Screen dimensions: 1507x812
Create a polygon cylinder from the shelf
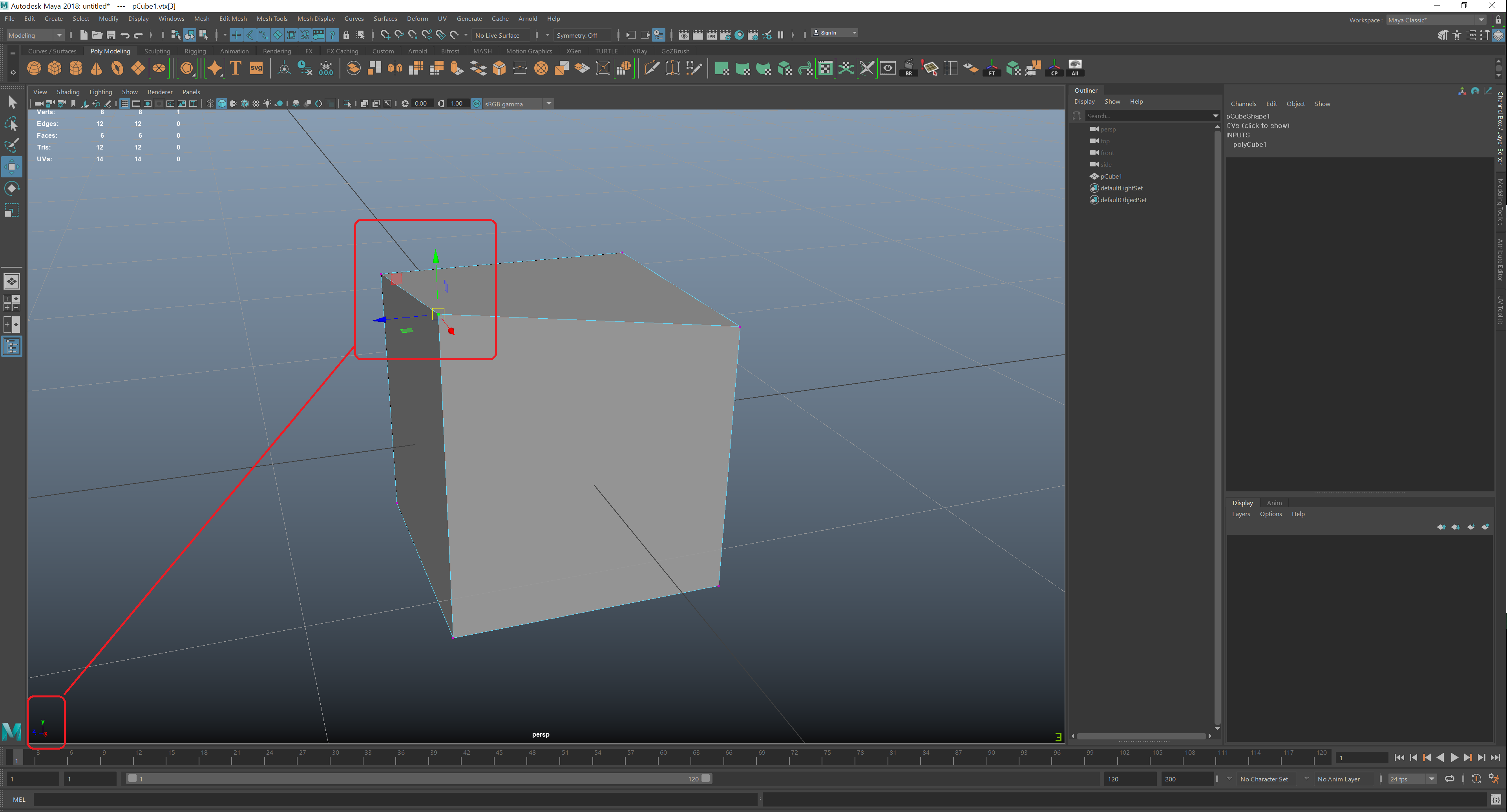pos(75,68)
